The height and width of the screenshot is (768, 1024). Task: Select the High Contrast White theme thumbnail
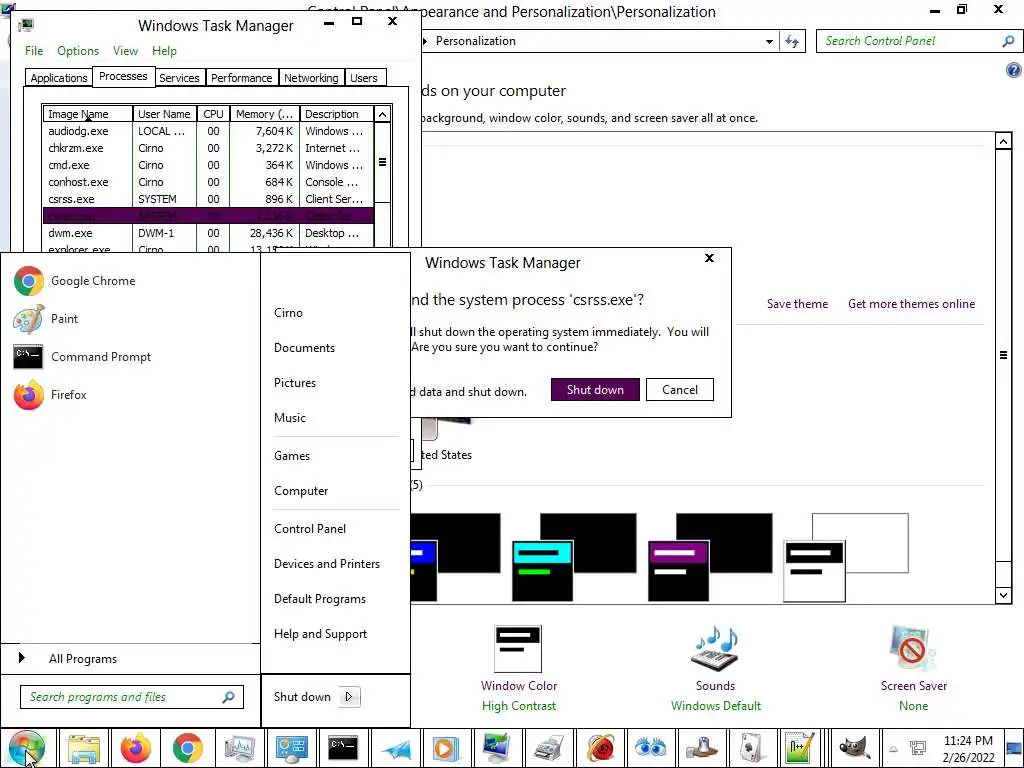coord(846,557)
